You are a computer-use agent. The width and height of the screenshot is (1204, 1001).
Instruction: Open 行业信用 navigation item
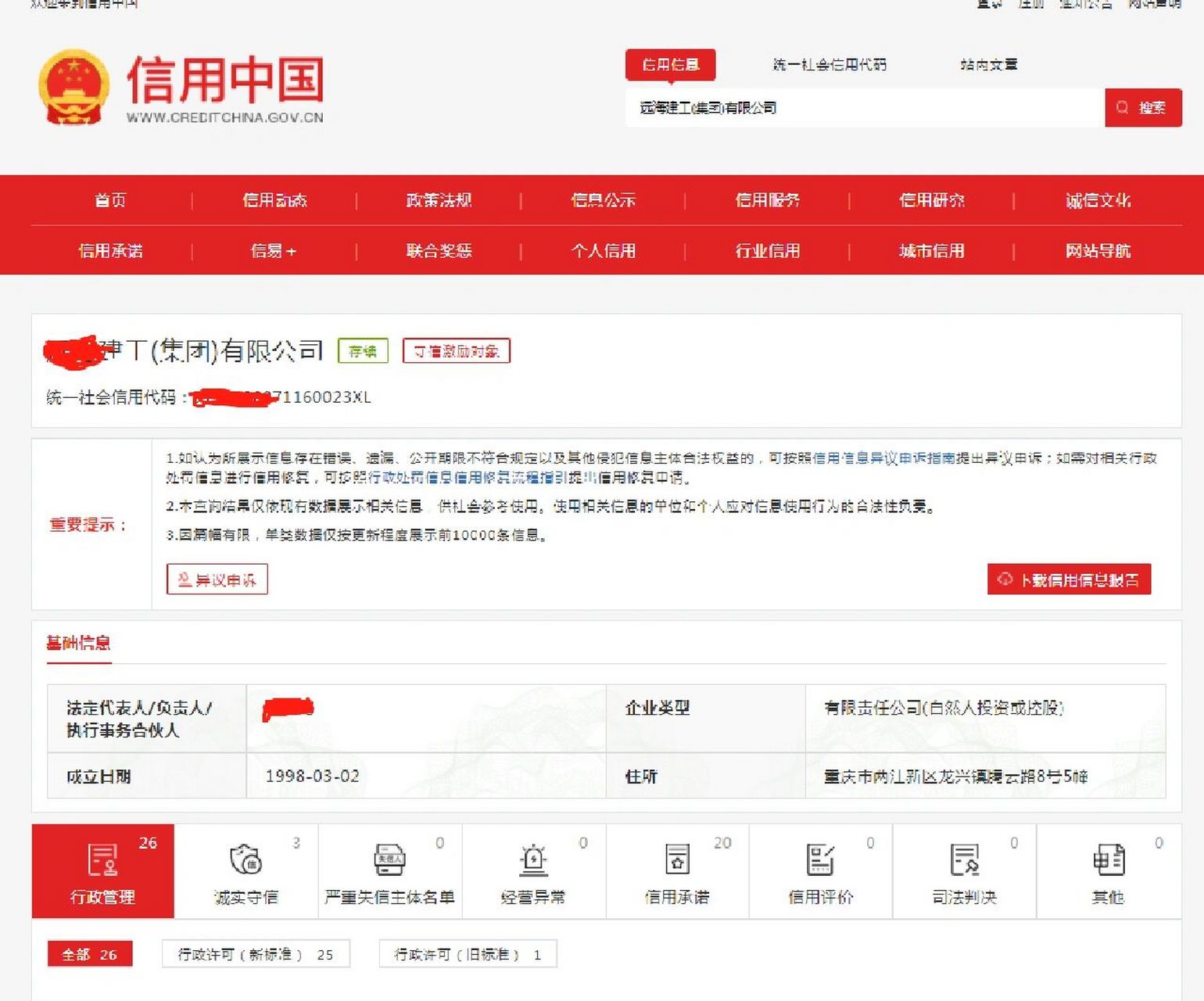point(767,251)
